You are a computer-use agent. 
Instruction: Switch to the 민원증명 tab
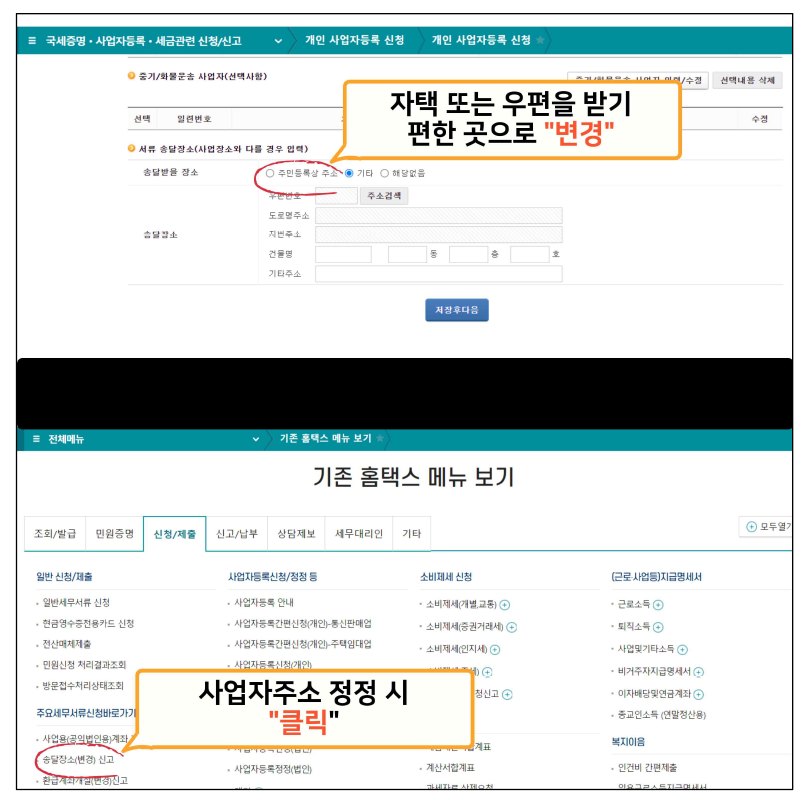coord(114,534)
